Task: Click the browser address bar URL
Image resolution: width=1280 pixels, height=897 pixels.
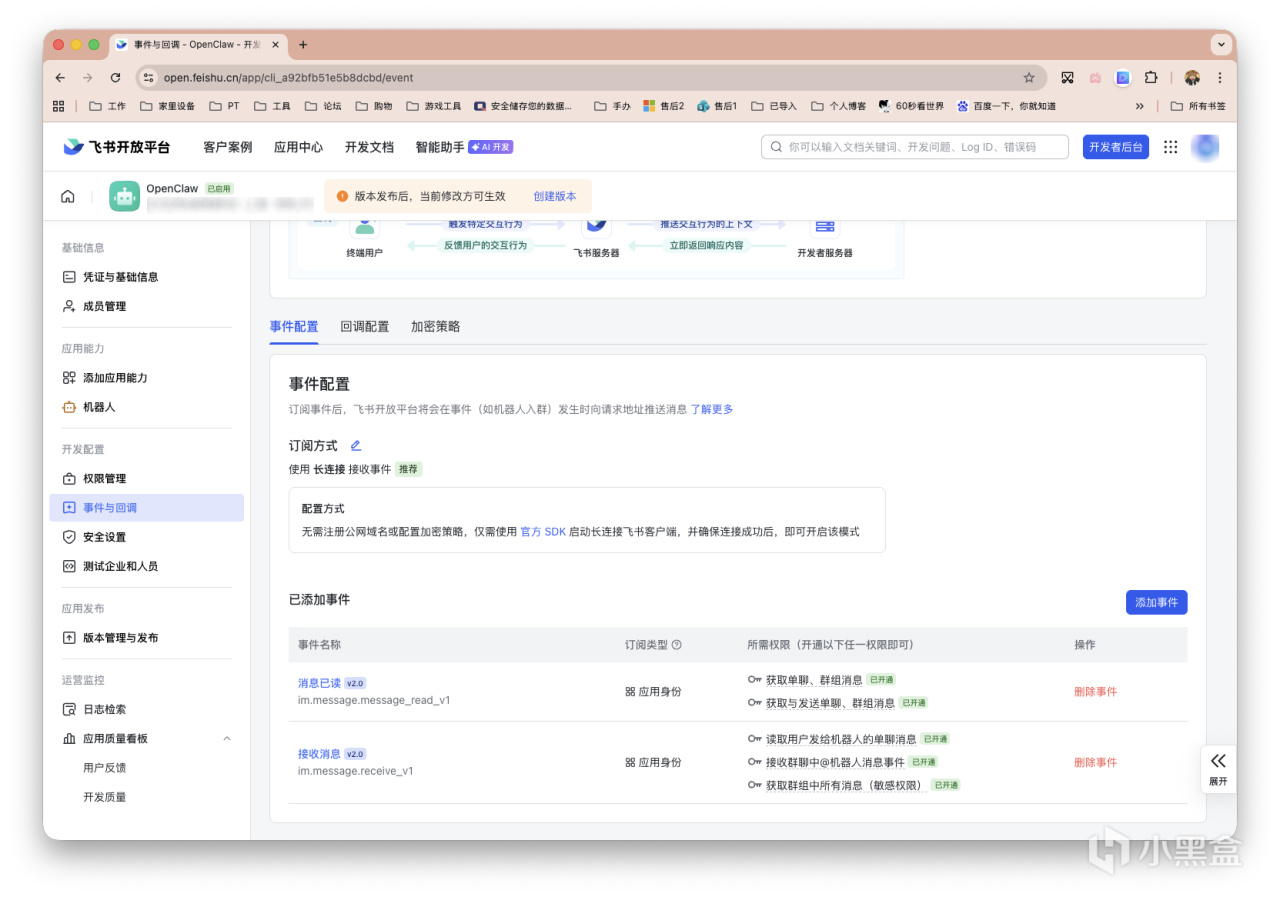Action: point(288,78)
